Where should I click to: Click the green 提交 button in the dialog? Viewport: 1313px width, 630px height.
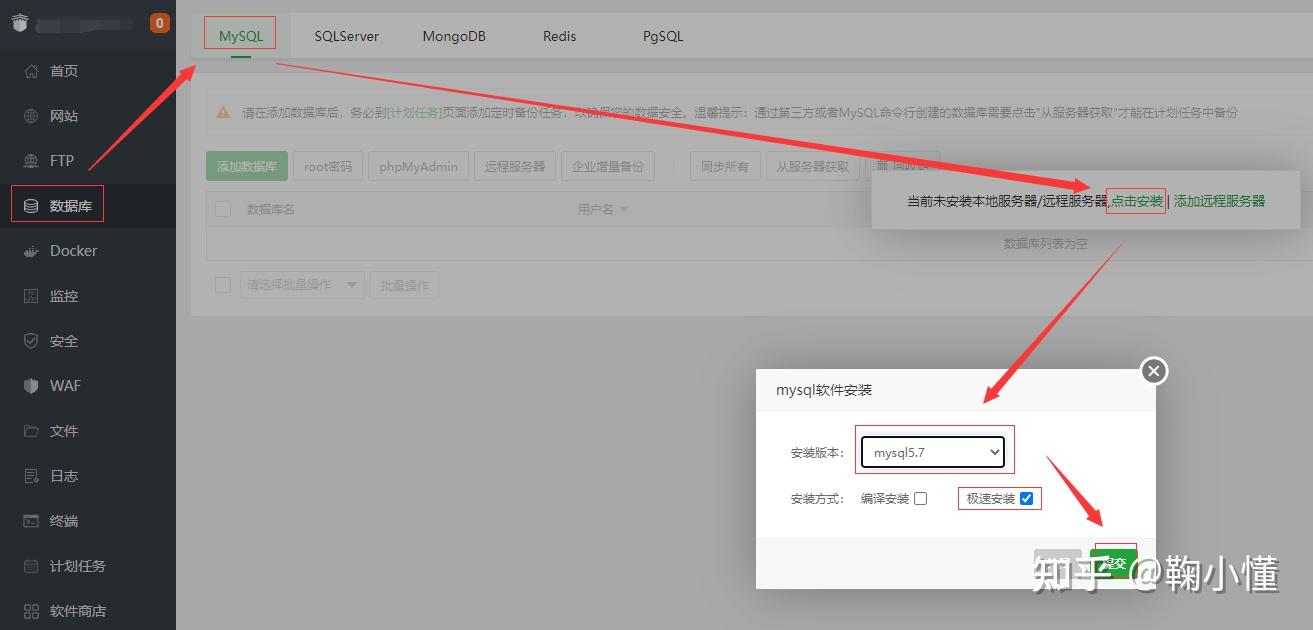1113,564
